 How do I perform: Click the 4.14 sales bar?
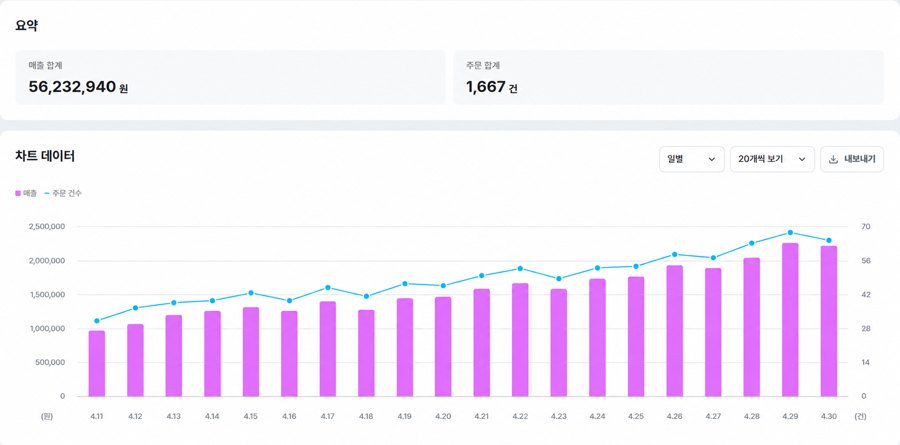tap(212, 354)
